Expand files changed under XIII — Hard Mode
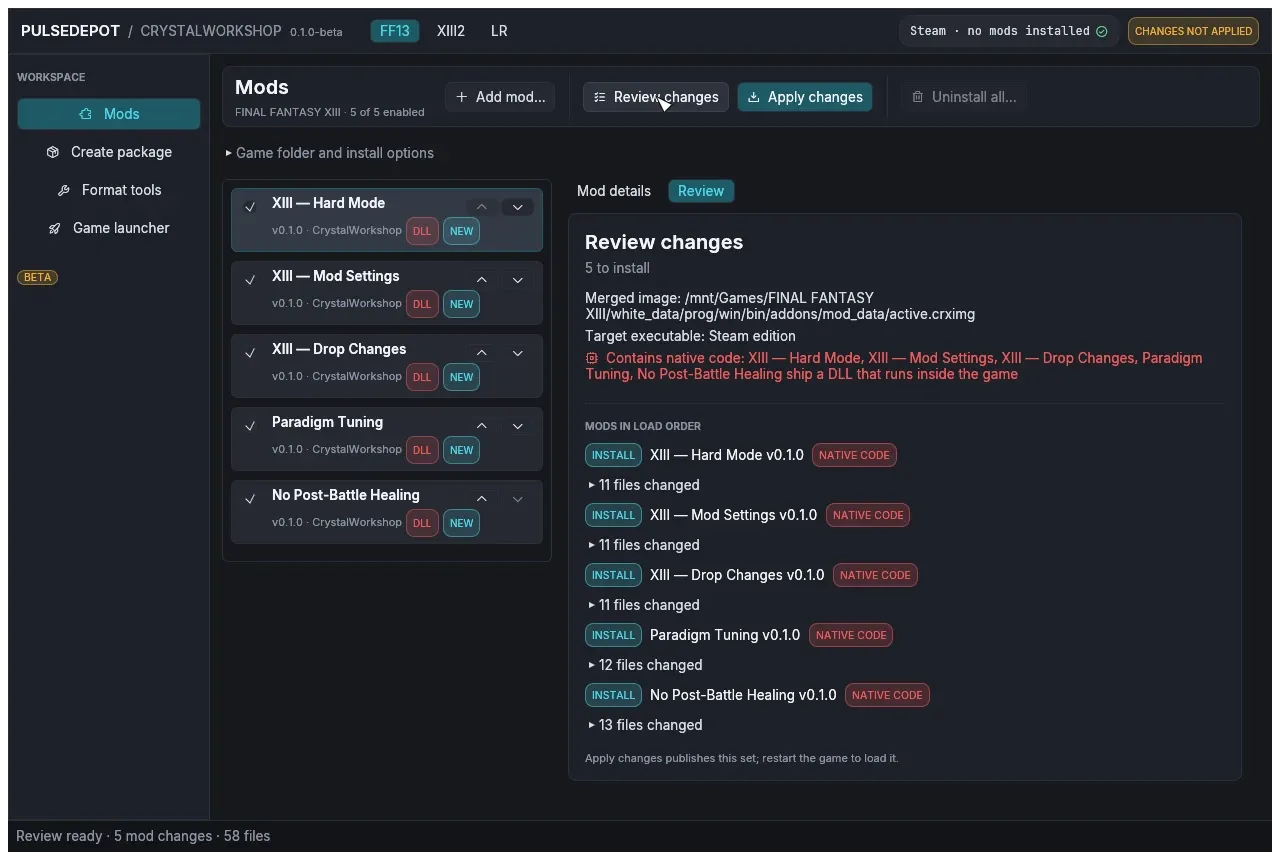The width and height of the screenshot is (1280, 860). [645, 485]
